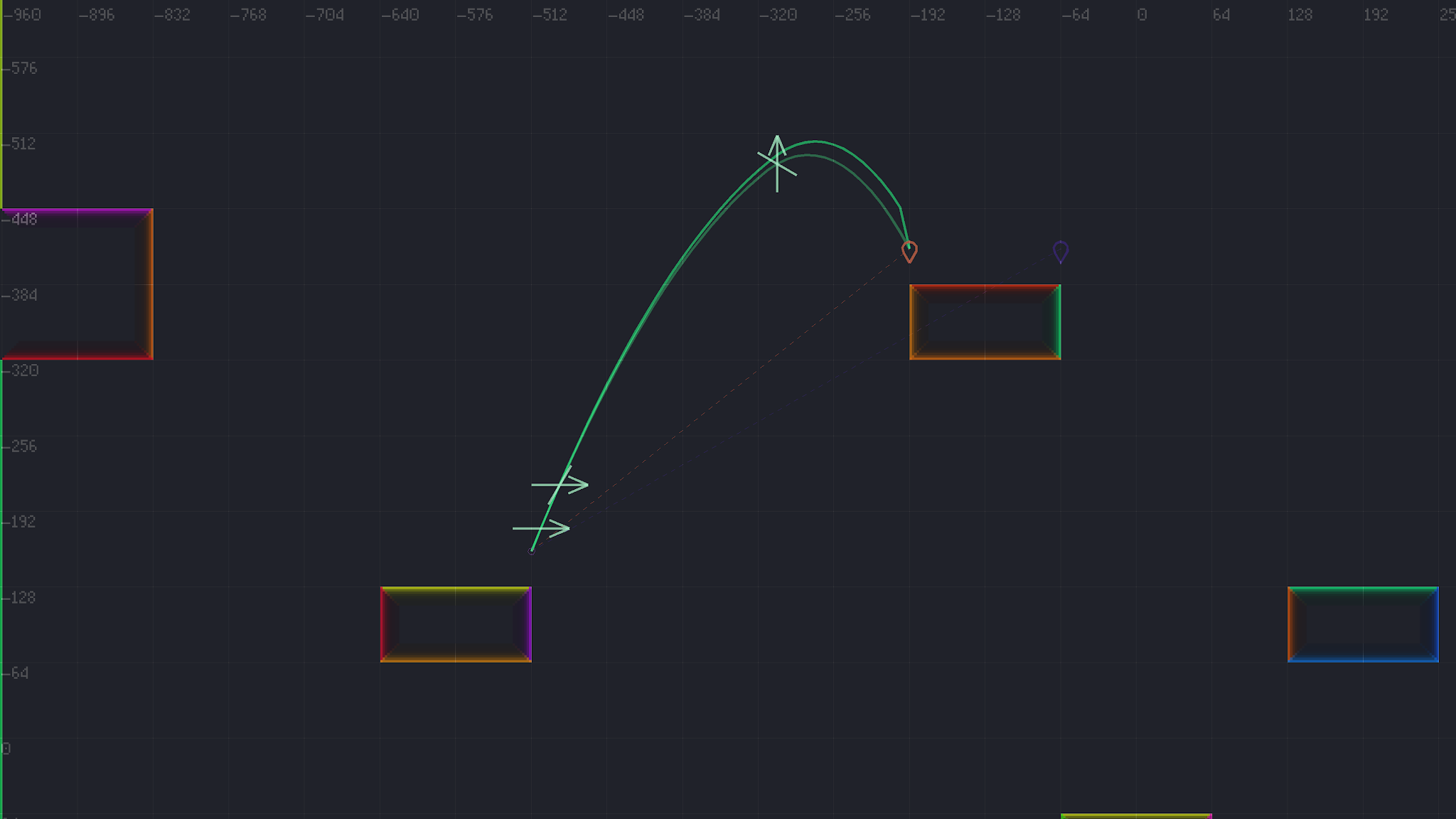Viewport: 1456px width, 819px height.
Task: Click the 0 label on the top ruler
Action: pos(1142,14)
